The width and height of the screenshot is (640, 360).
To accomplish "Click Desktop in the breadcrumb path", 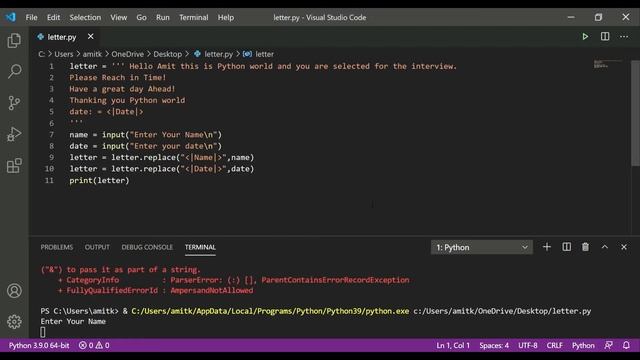I will [x=167, y=54].
